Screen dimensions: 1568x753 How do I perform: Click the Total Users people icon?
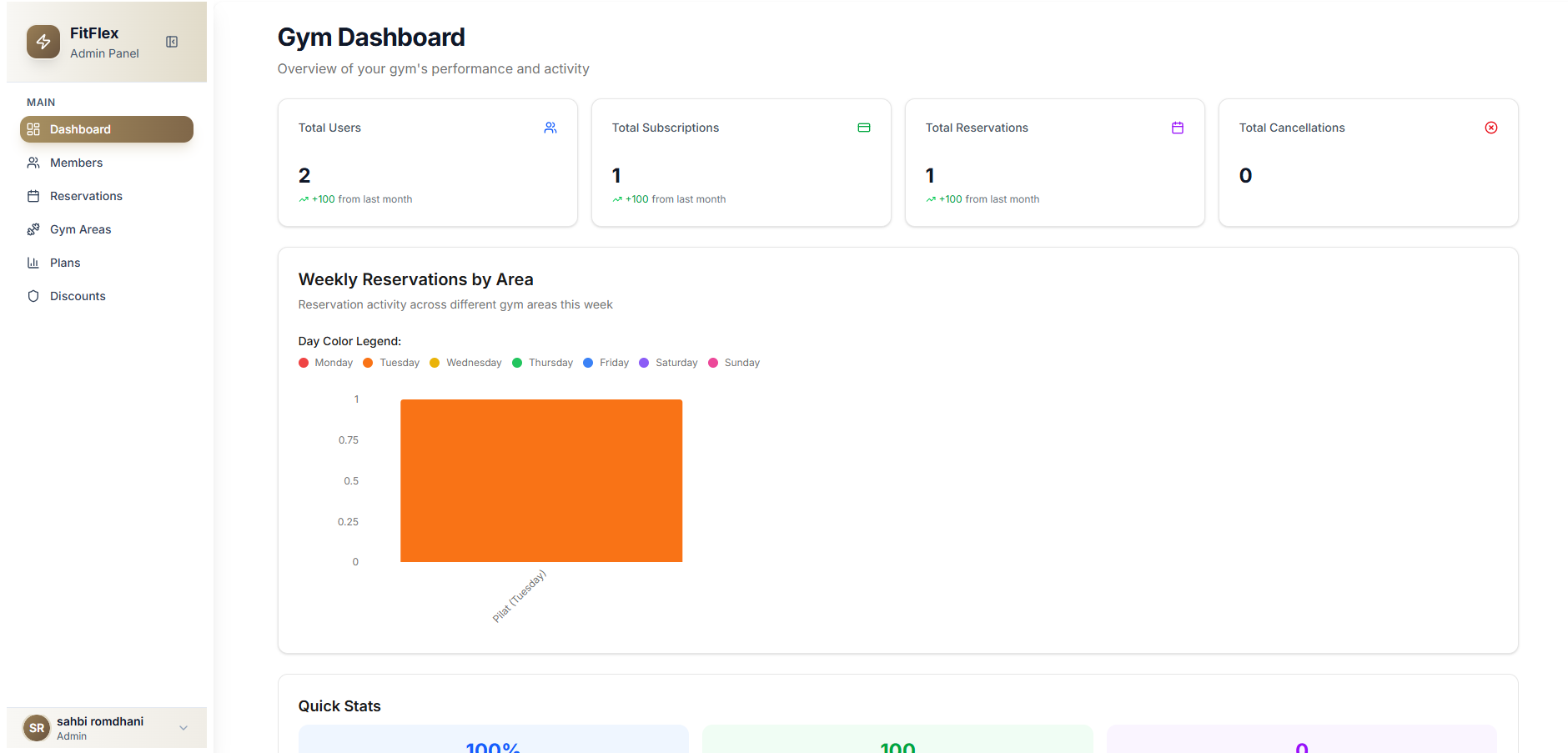[x=550, y=128]
